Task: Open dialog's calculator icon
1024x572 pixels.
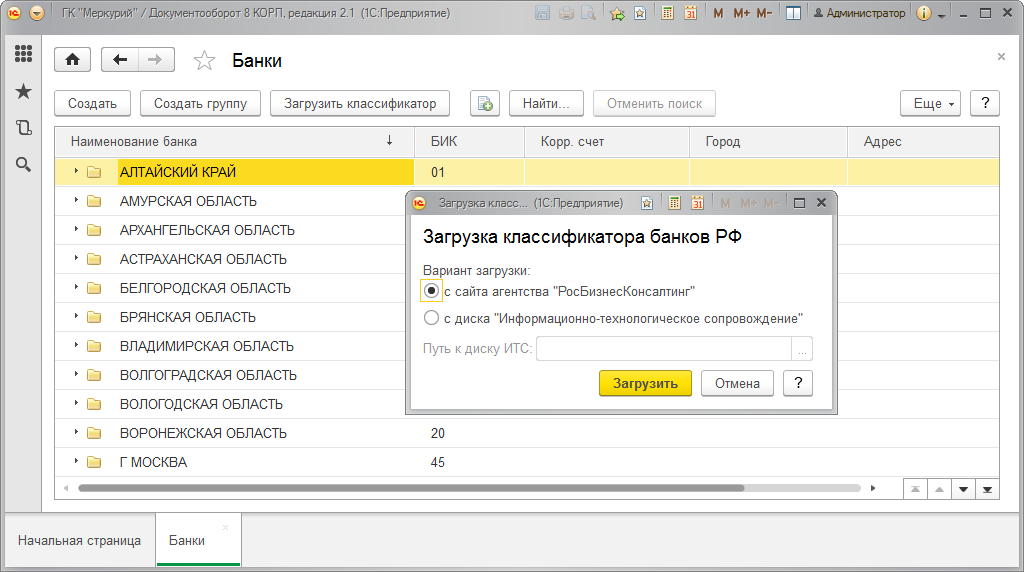Action: pyautogui.click(x=675, y=203)
